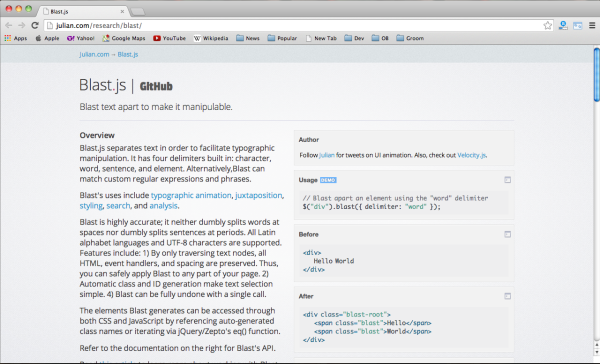Open the Wikipedia bookmark
The image size is (600, 364).
[x=211, y=38]
